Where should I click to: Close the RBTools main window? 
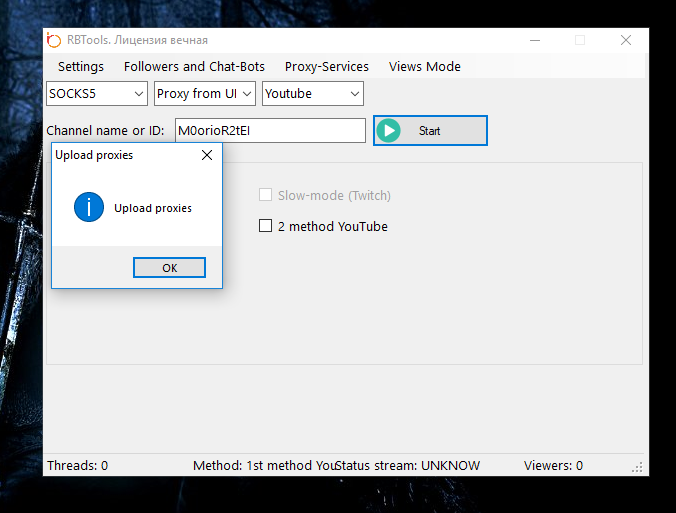[626, 40]
